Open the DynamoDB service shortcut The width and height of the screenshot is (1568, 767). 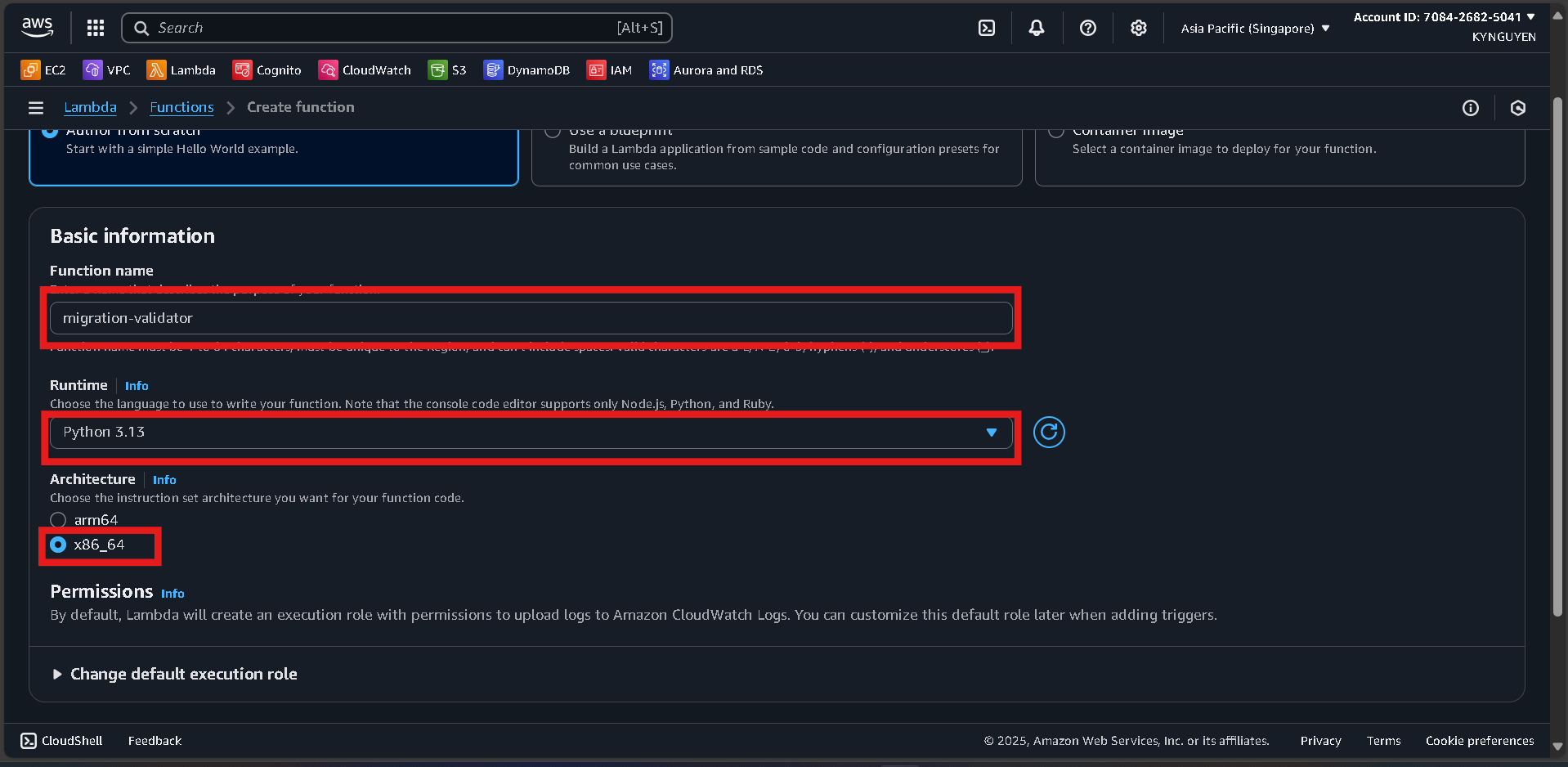click(x=527, y=70)
